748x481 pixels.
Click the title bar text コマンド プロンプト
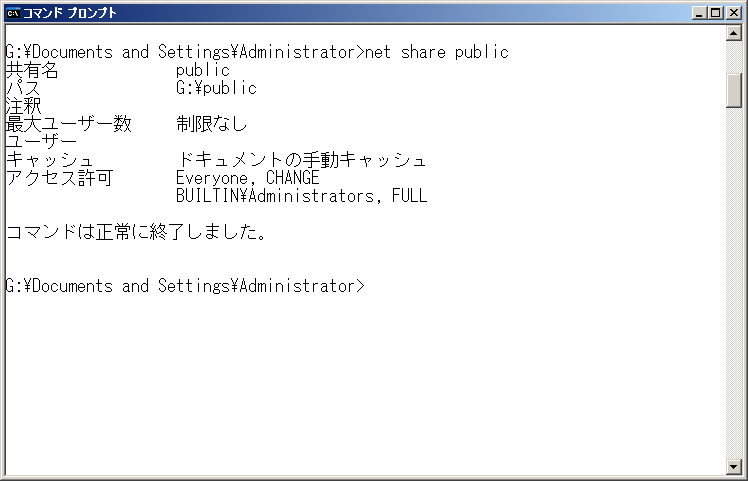(x=70, y=13)
